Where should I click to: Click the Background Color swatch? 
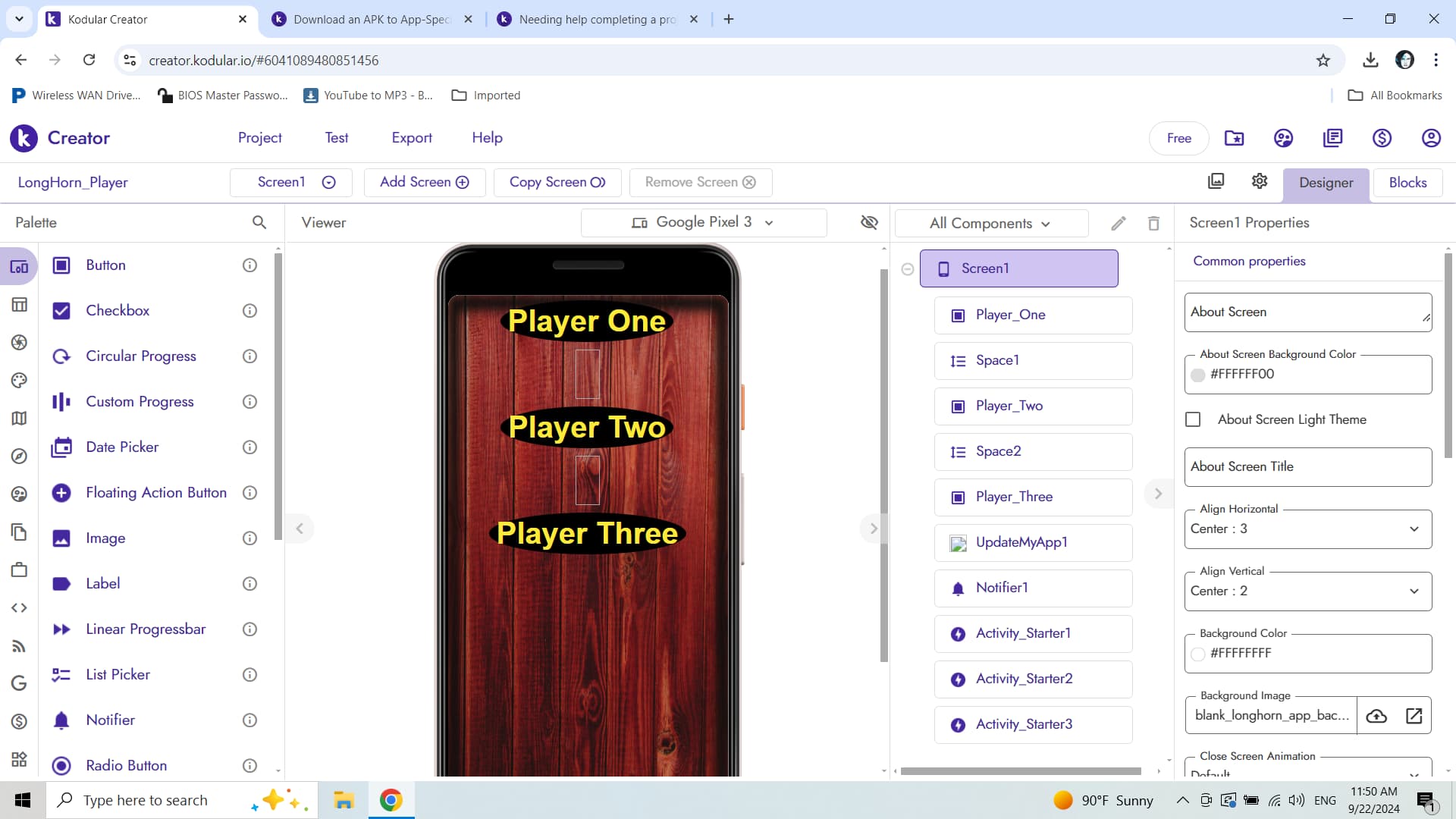(1198, 653)
